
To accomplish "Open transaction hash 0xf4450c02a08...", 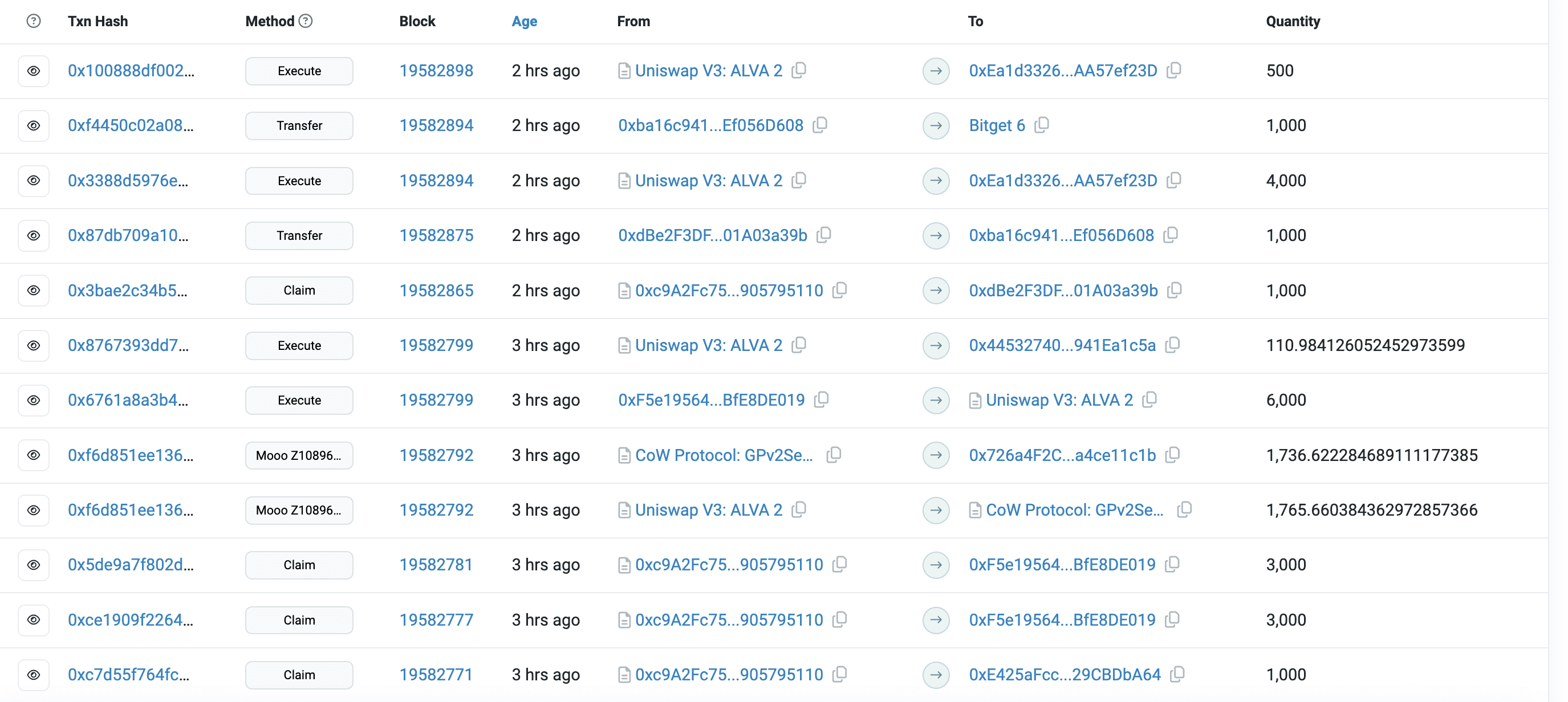I will click(x=130, y=125).
